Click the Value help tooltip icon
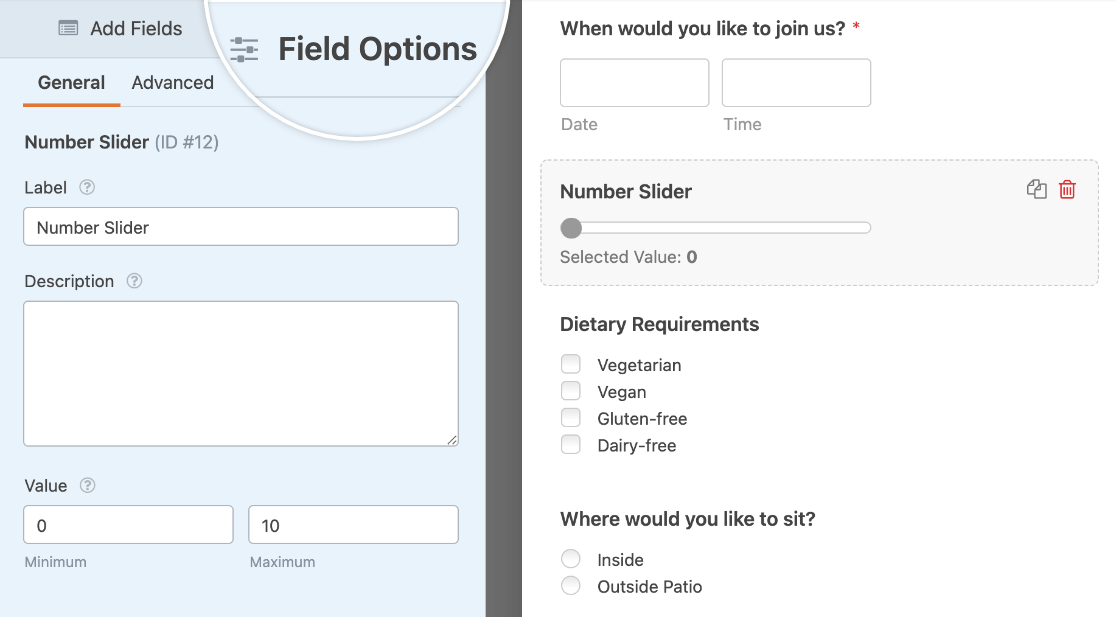1116x617 pixels. pyautogui.click(x=87, y=485)
